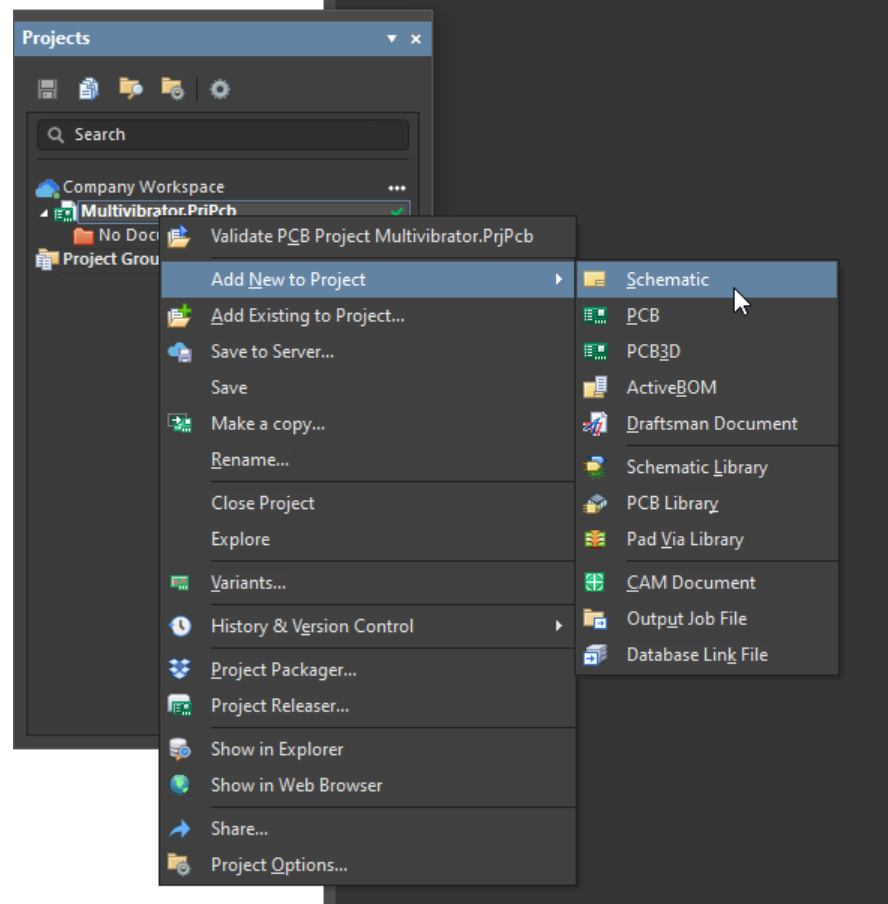Screen dimensions: 888x904
Task: Click the Add Existing to Project icon
Action: pyautogui.click(x=179, y=316)
